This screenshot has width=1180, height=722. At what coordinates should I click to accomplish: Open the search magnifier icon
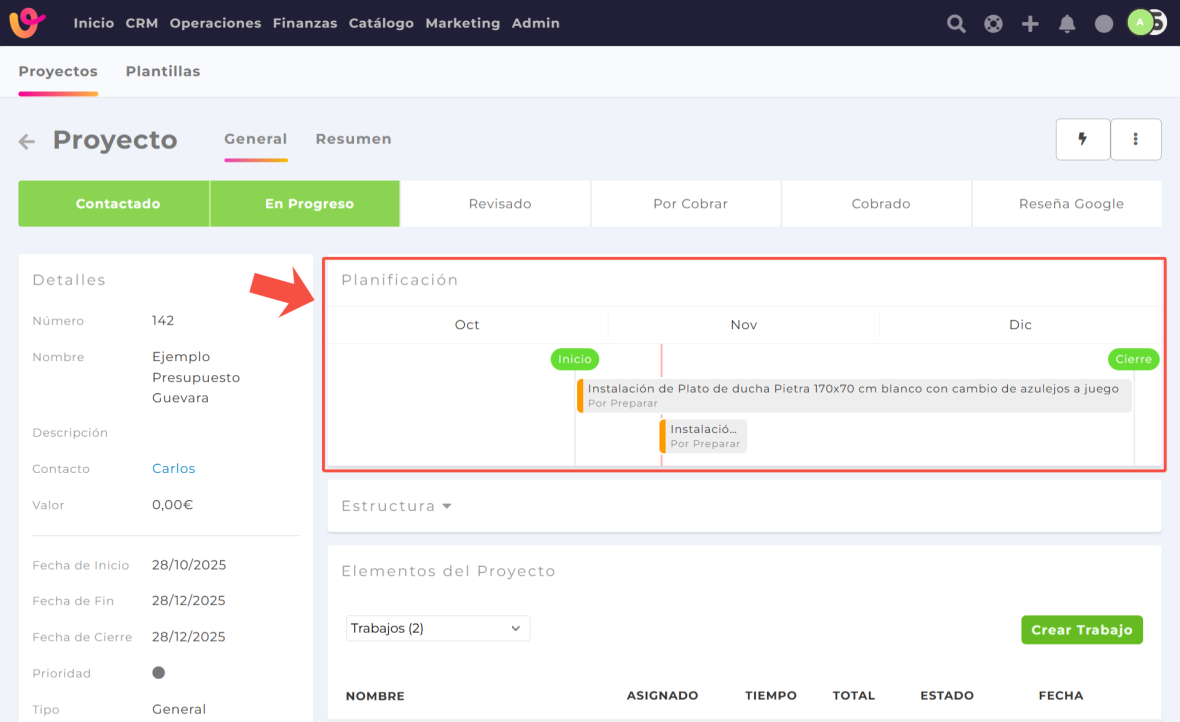[956, 24]
